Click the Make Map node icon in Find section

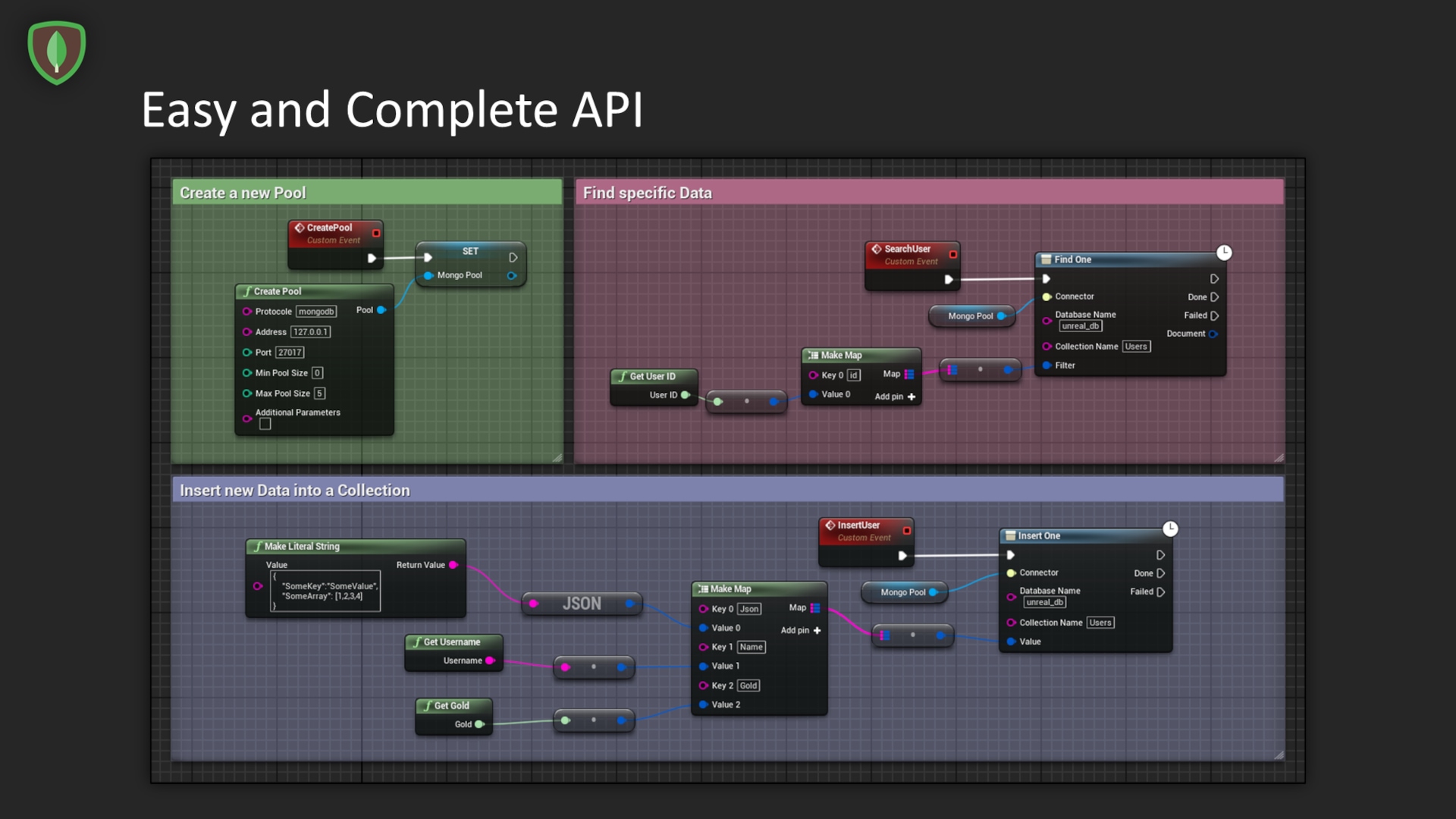(813, 355)
